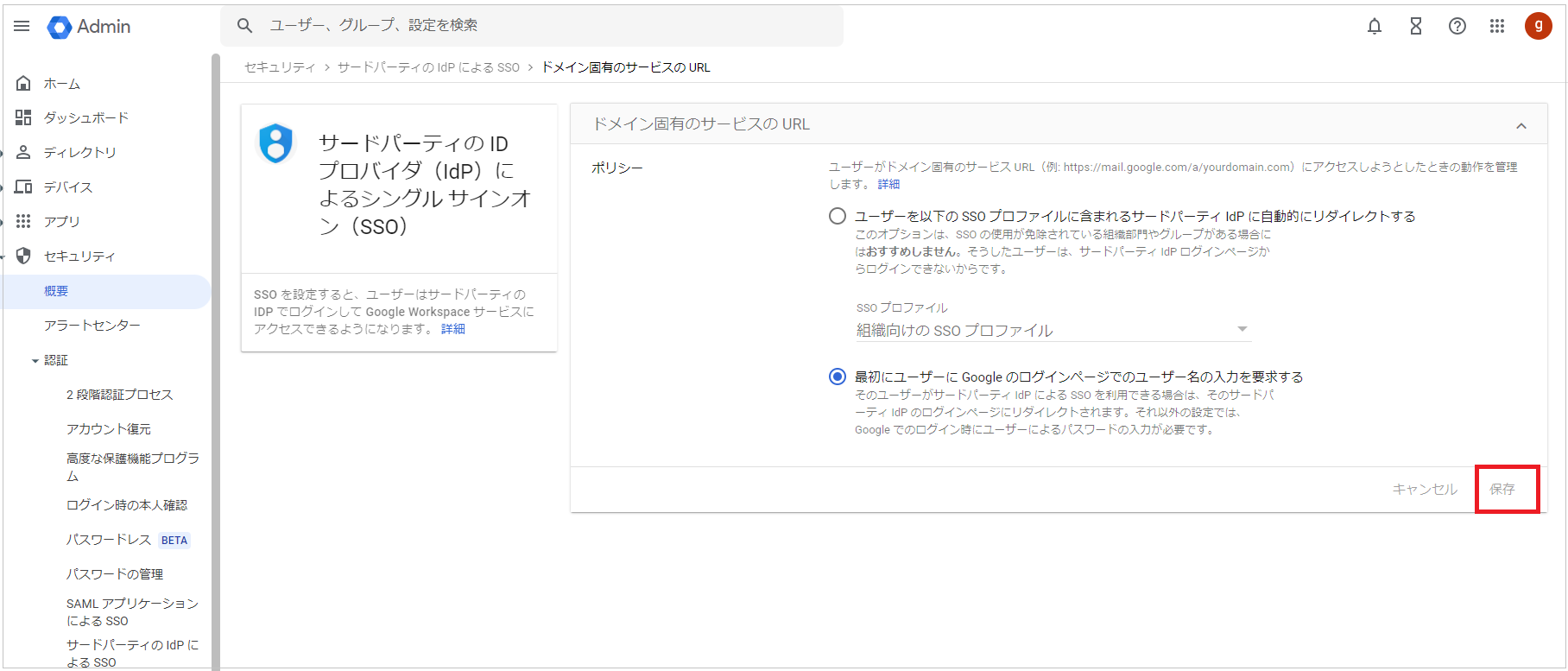Open the help question mark icon
This screenshot has width=1568, height=671.
[x=1457, y=26]
